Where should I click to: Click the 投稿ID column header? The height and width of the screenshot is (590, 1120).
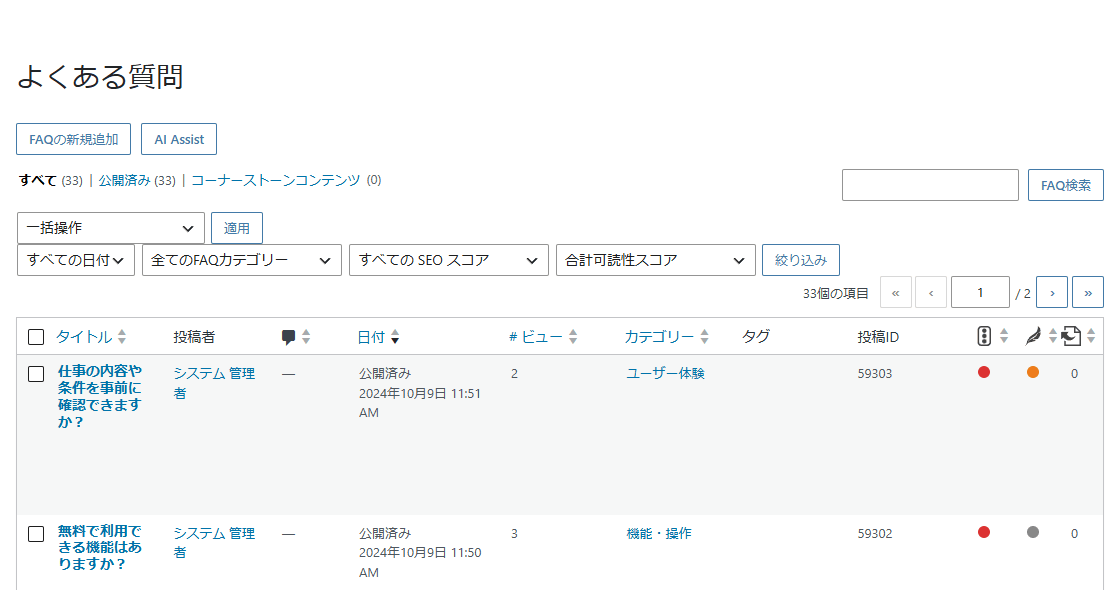click(x=879, y=337)
